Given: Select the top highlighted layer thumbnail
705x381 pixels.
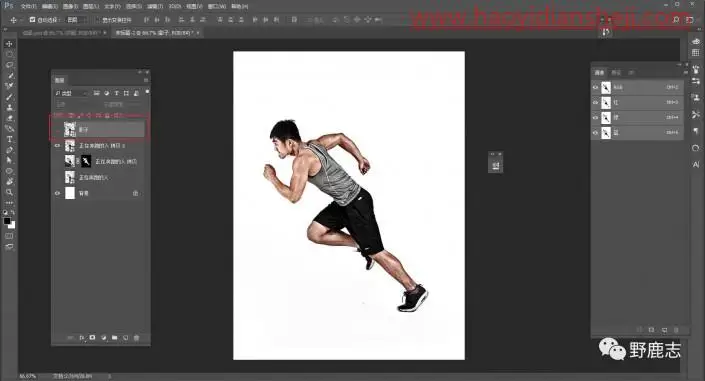Looking at the screenshot, I should tap(70, 130).
